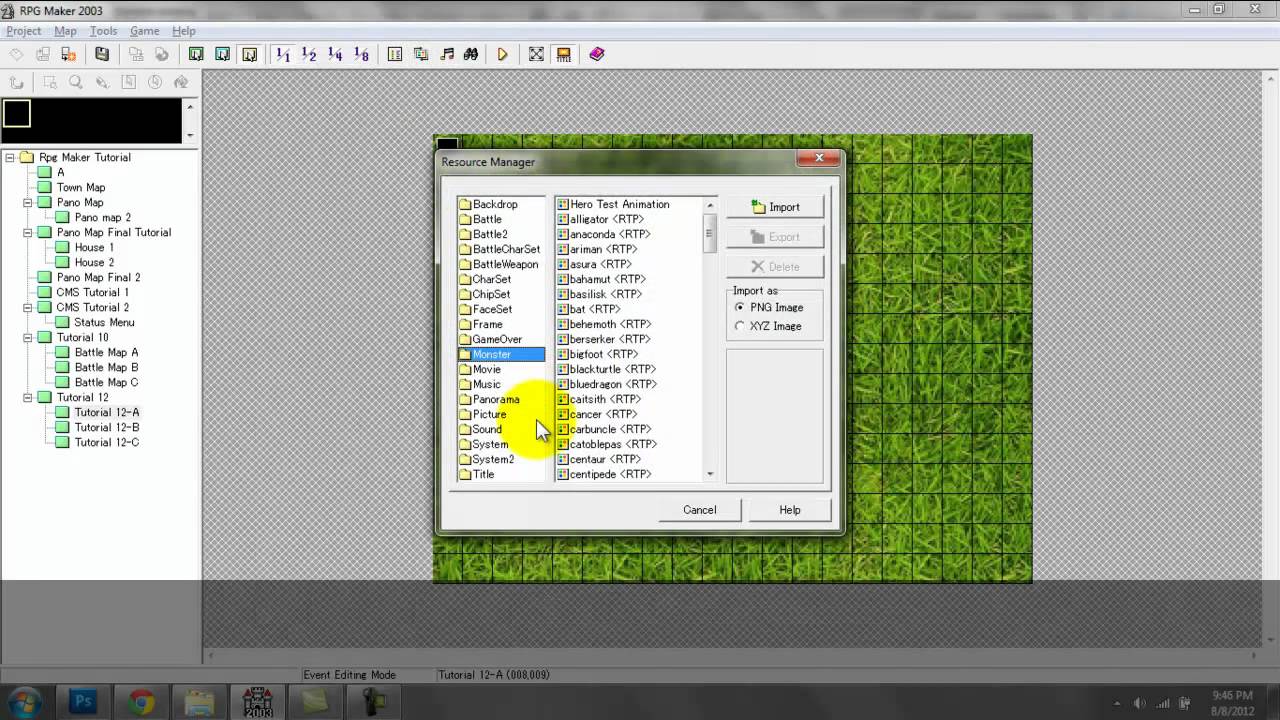Screen dimensions: 1280x720
Task: Open the Project menu
Action: tap(24, 31)
